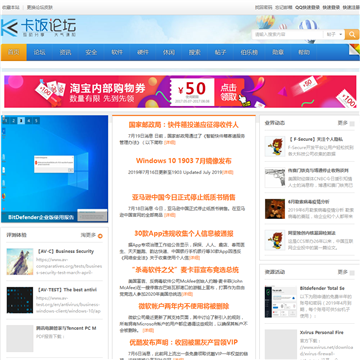
Task: Click the 卡饭论坛 logo
Action: (x=38, y=27)
